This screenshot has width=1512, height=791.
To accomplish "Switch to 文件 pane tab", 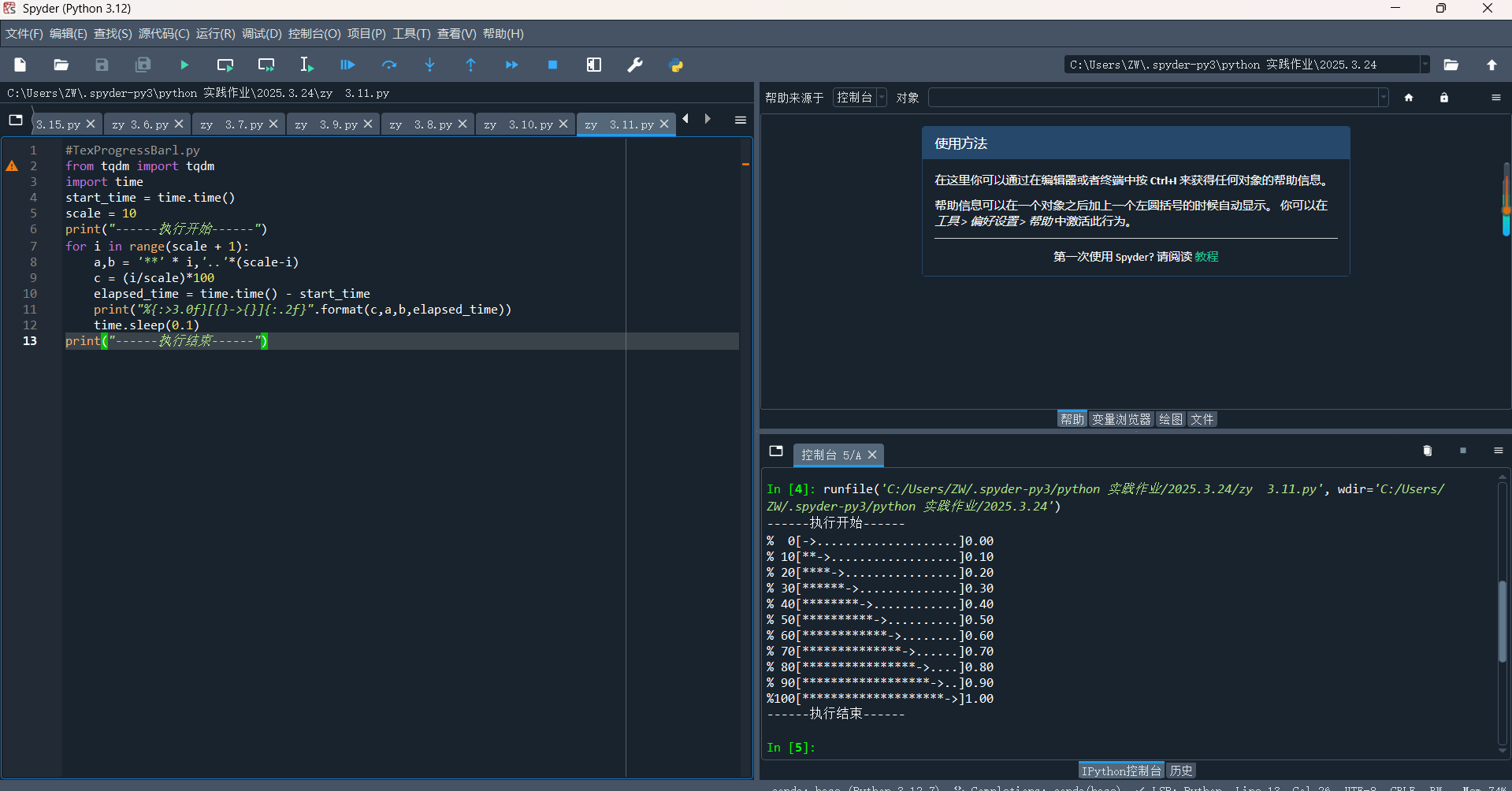I will pos(1202,419).
